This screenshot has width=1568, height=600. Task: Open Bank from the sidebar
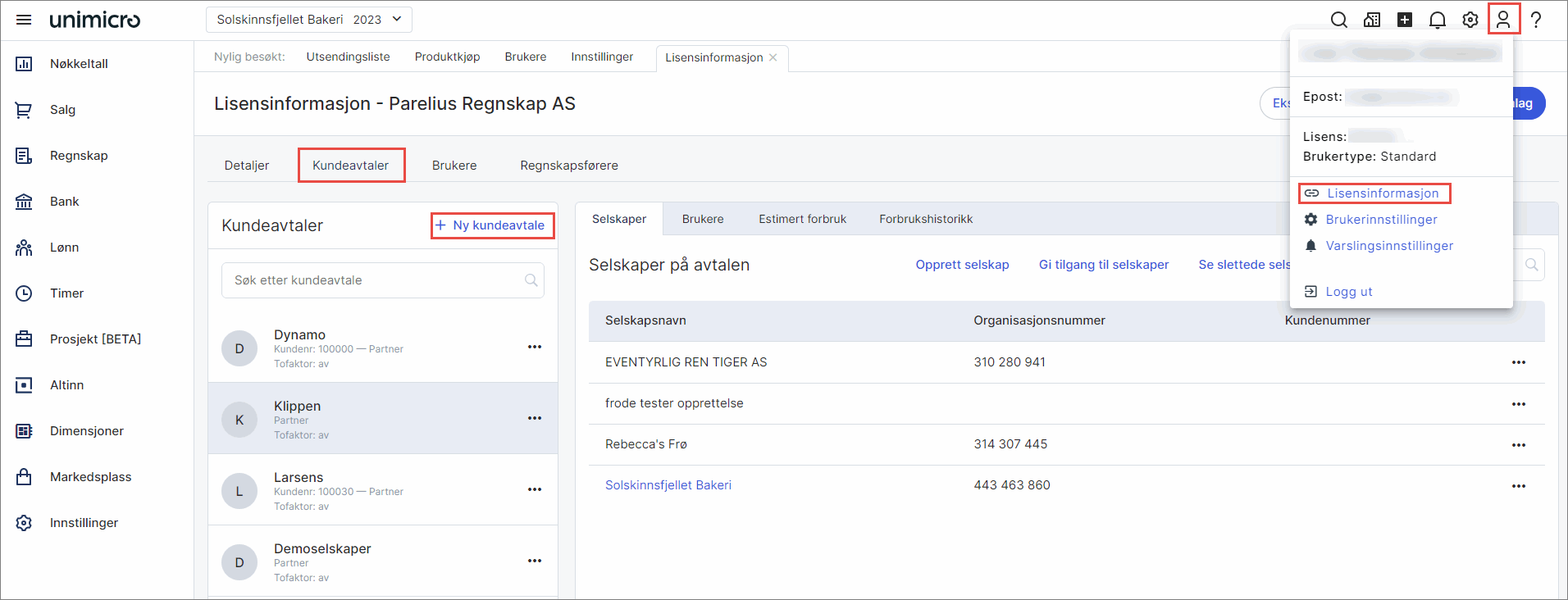64,202
